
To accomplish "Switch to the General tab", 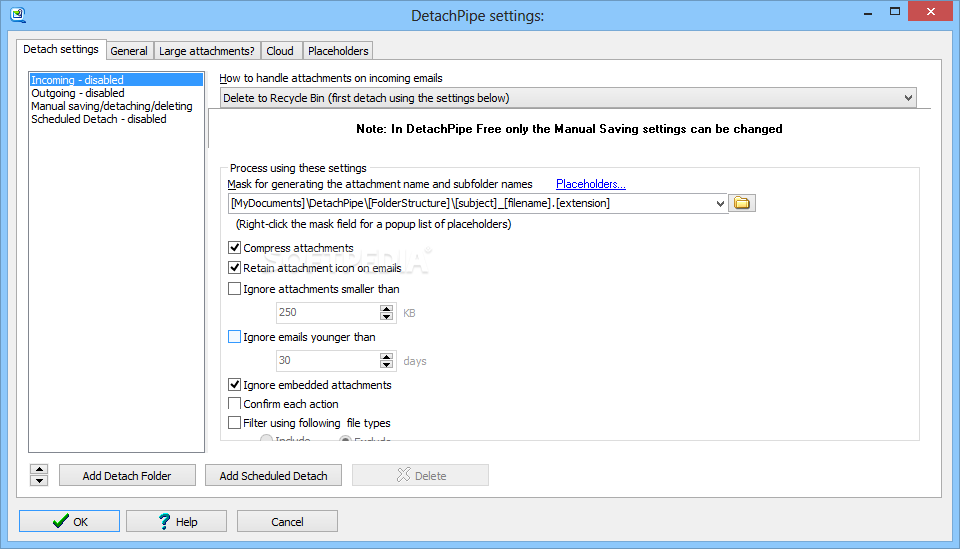I will [129, 51].
